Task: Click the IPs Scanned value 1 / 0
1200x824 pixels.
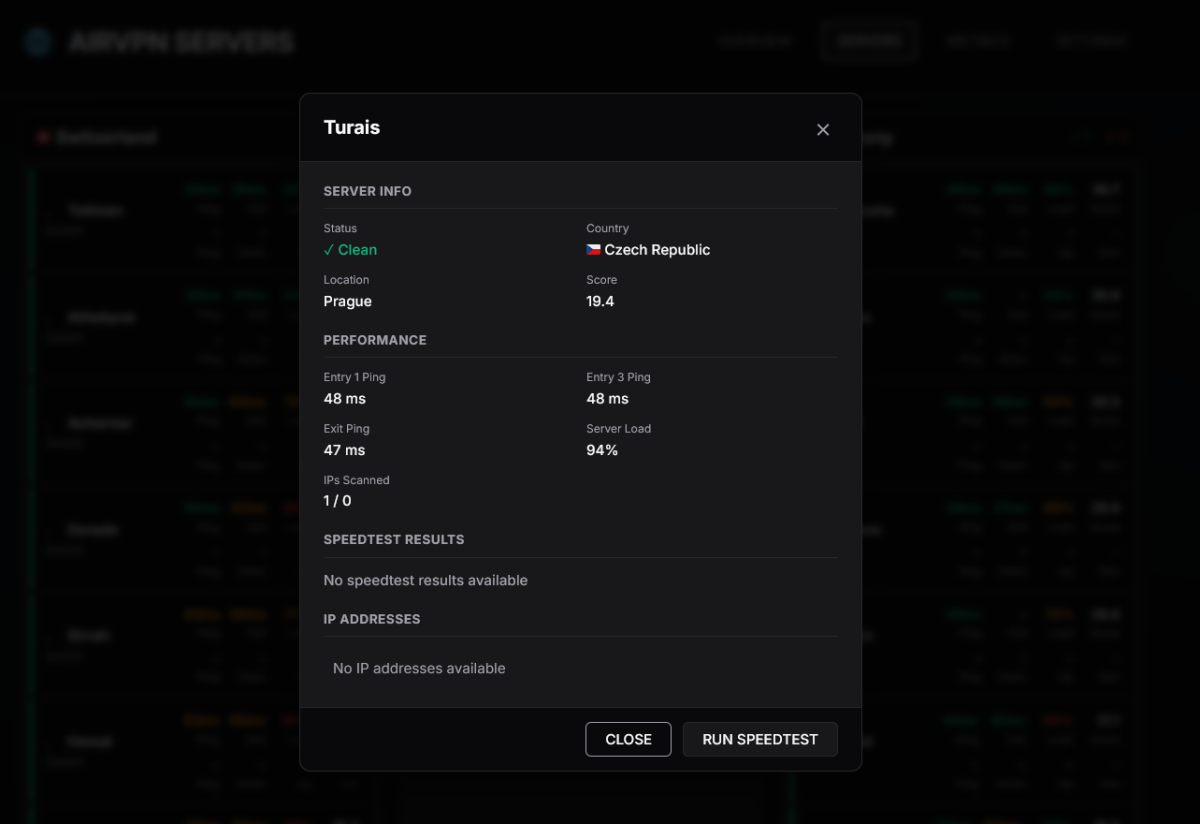Action: click(338, 501)
